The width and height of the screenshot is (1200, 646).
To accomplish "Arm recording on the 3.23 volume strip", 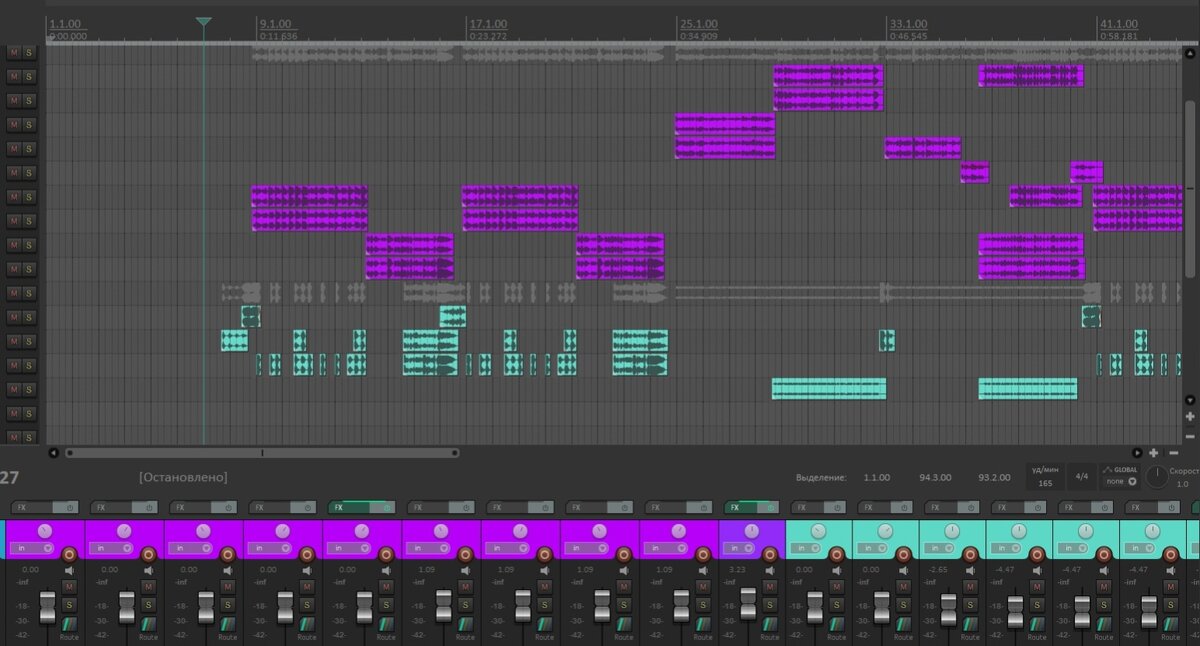I will point(772,553).
